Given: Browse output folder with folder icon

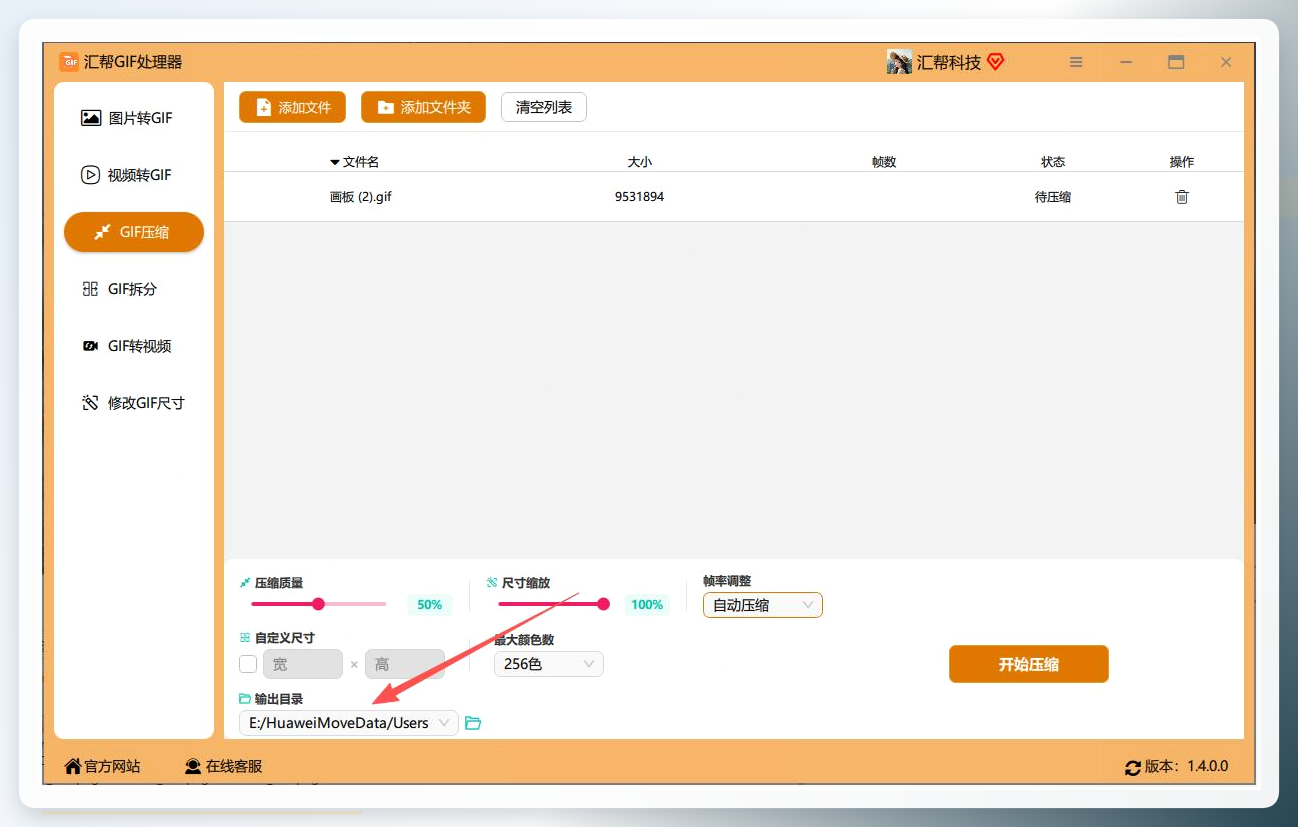Looking at the screenshot, I should [x=473, y=723].
